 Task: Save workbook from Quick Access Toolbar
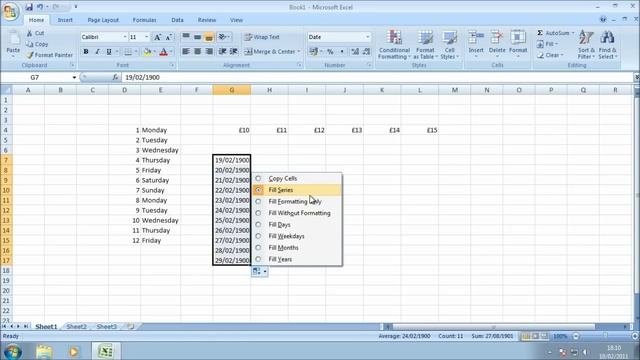[29, 7]
